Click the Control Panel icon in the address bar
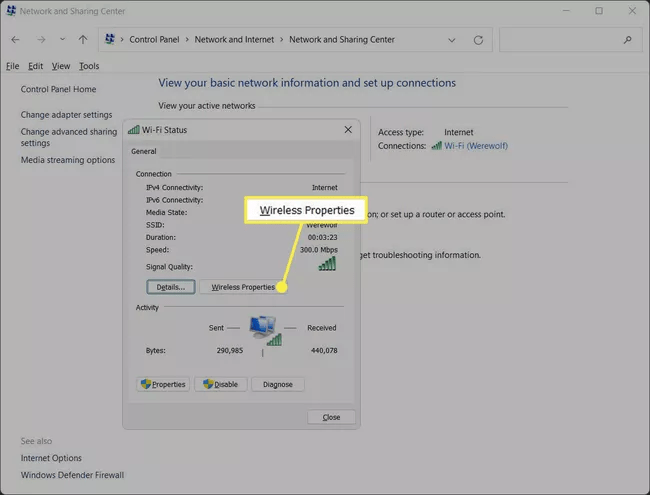Screen dimensions: 650x495 [x=110, y=39]
